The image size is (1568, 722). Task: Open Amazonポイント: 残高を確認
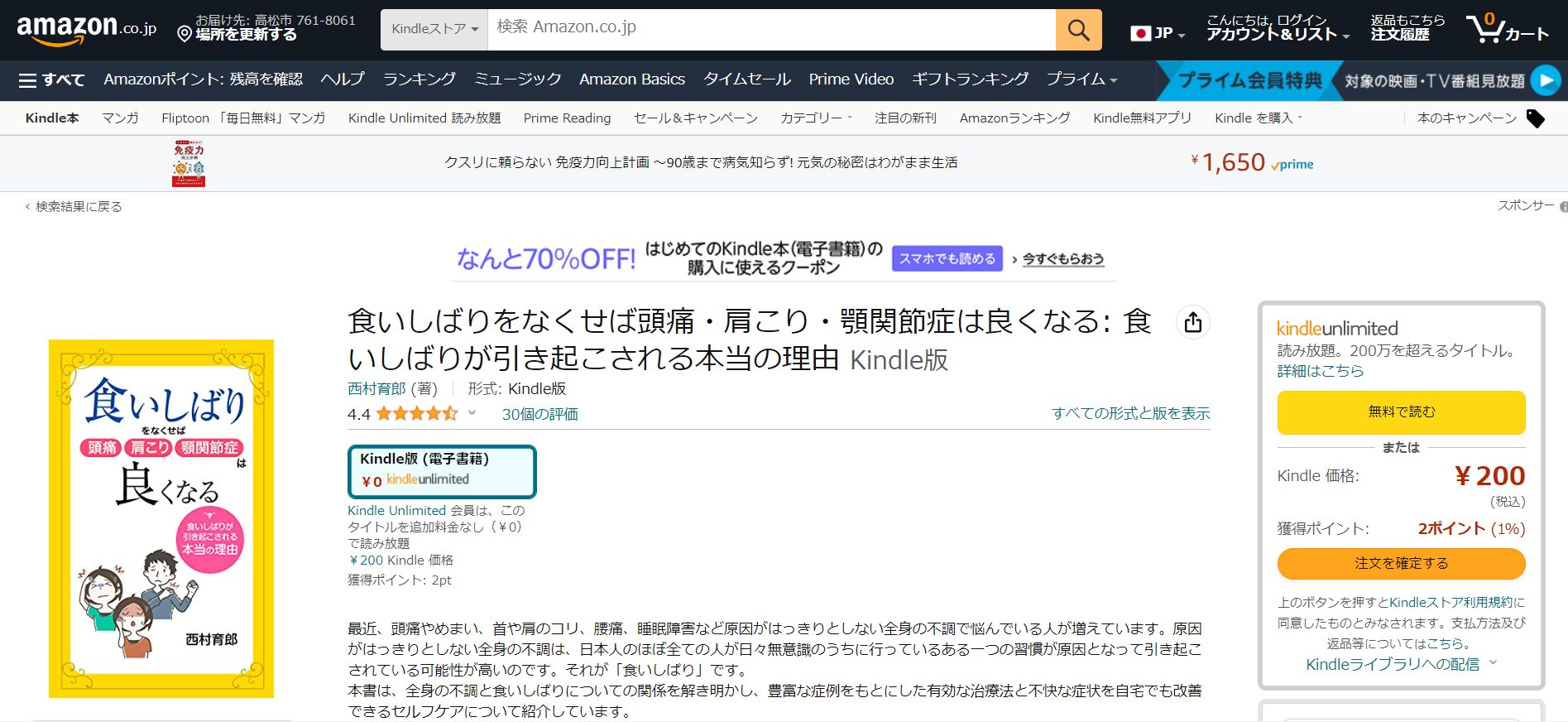203,79
